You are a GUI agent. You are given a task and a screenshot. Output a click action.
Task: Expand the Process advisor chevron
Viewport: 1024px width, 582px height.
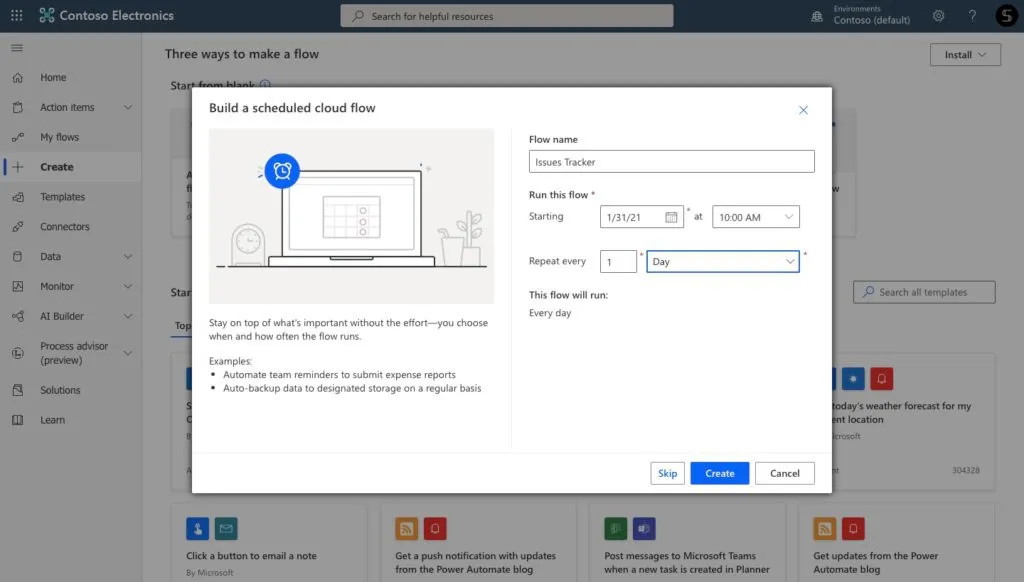(x=128, y=353)
